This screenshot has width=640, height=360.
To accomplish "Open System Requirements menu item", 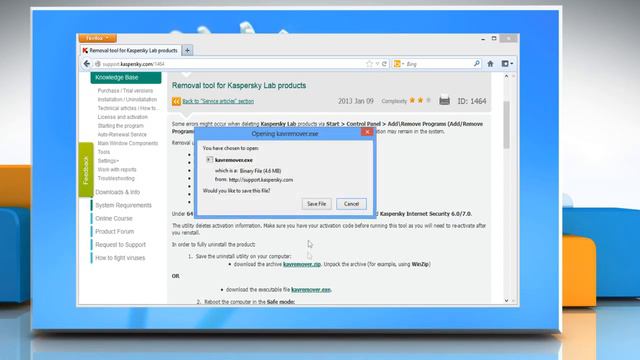I will click(x=123, y=205).
